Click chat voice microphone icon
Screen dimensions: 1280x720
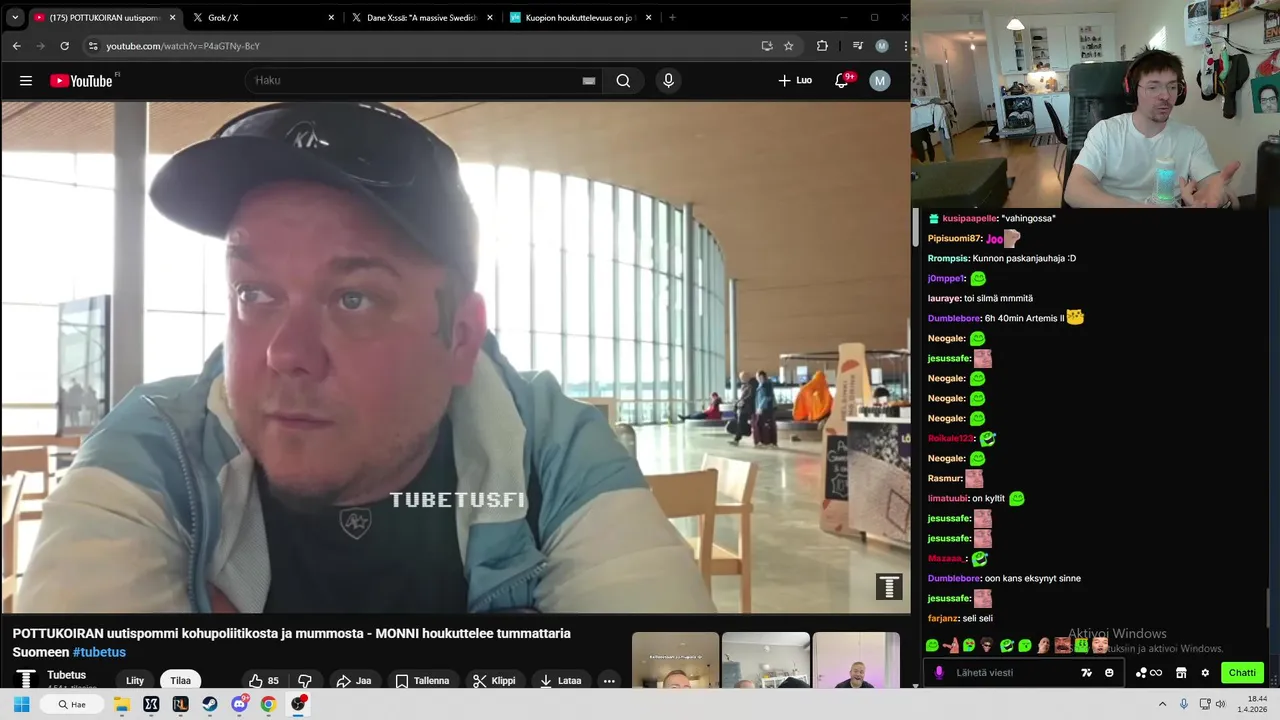[x=938, y=673]
